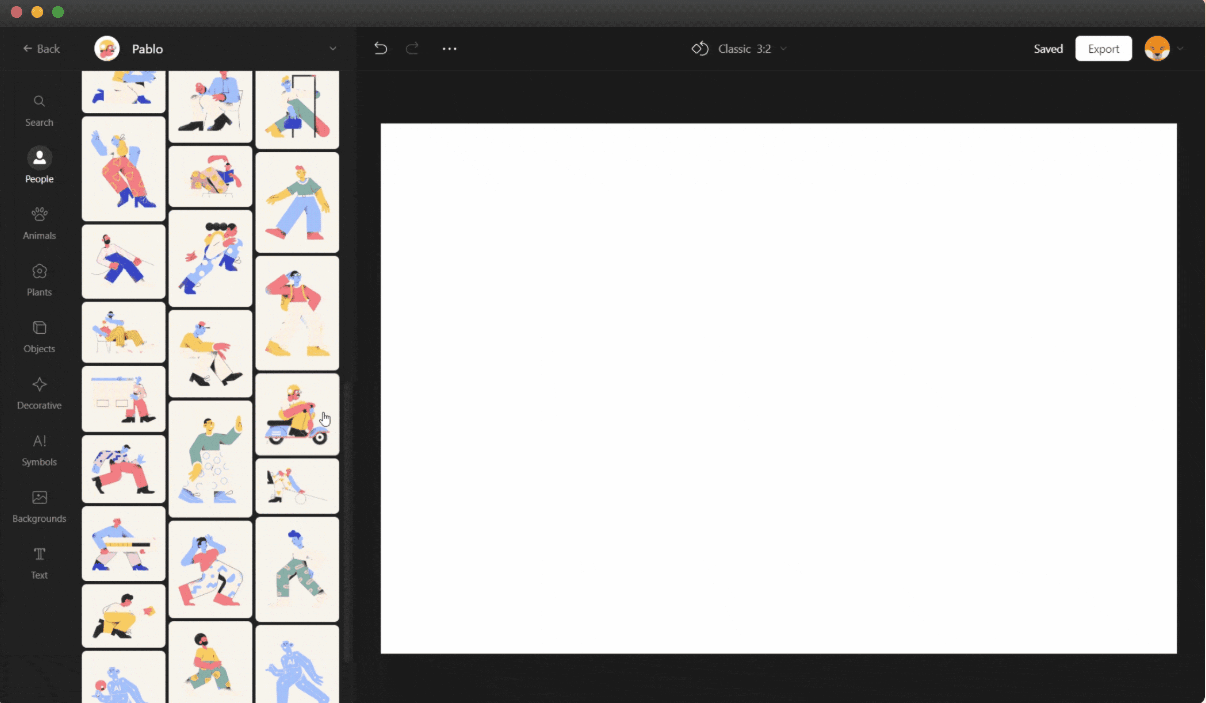Open the Animals category
This screenshot has width=1206, height=703.
coord(39,222)
